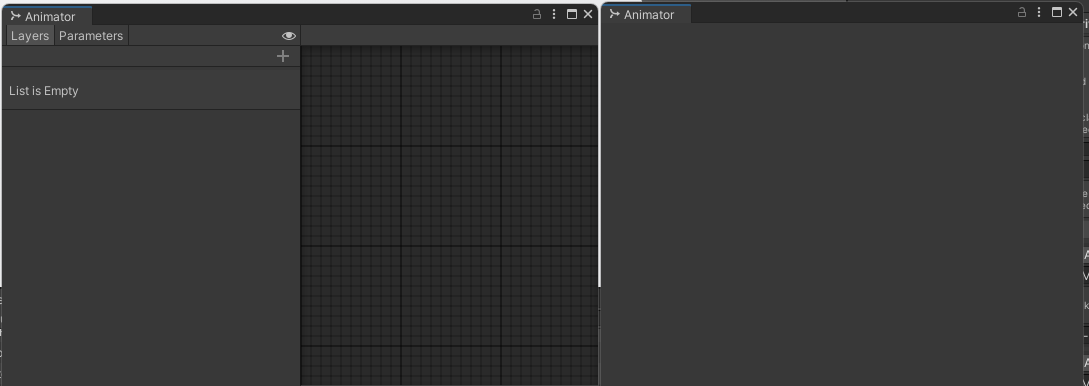
Task: Open the three-dot options menu of the empty Animator window
Action: point(1039,12)
